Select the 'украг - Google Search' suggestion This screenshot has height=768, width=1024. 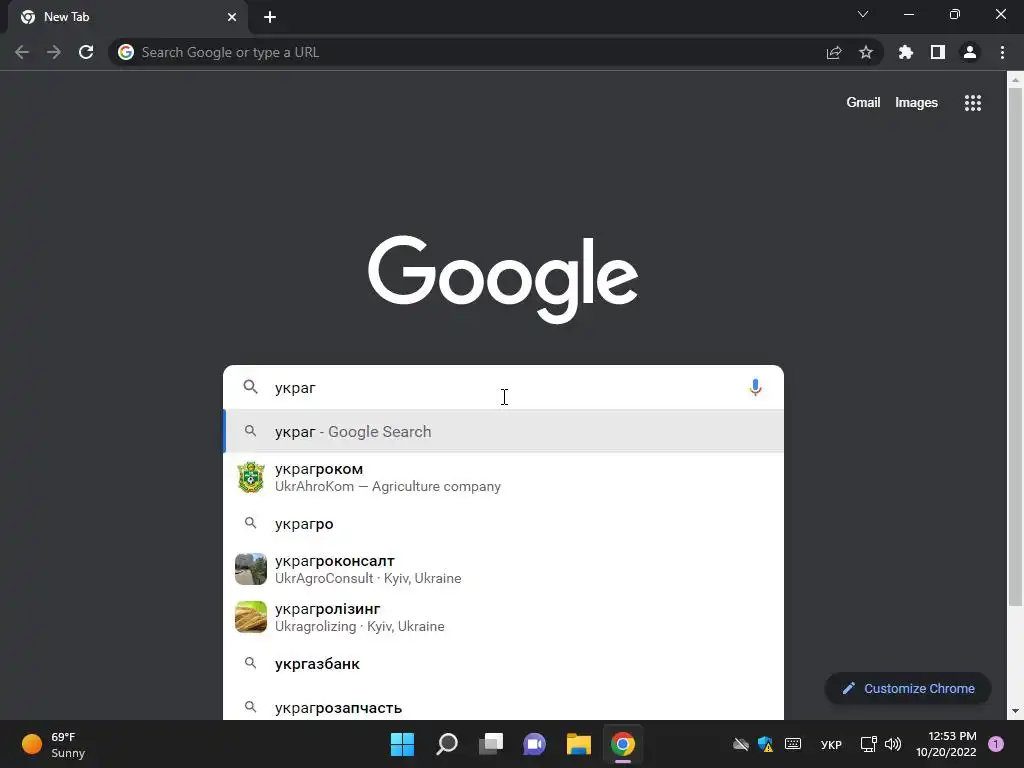[x=503, y=431]
